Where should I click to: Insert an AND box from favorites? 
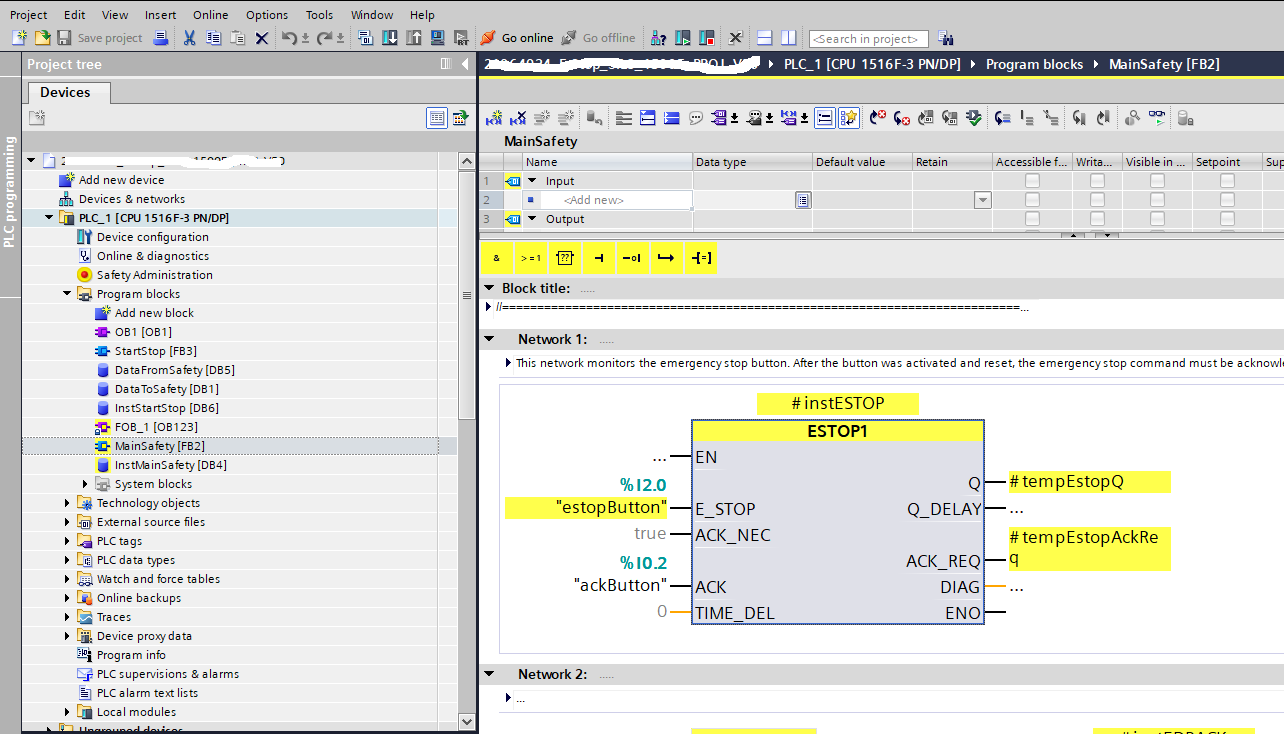pyautogui.click(x=497, y=258)
